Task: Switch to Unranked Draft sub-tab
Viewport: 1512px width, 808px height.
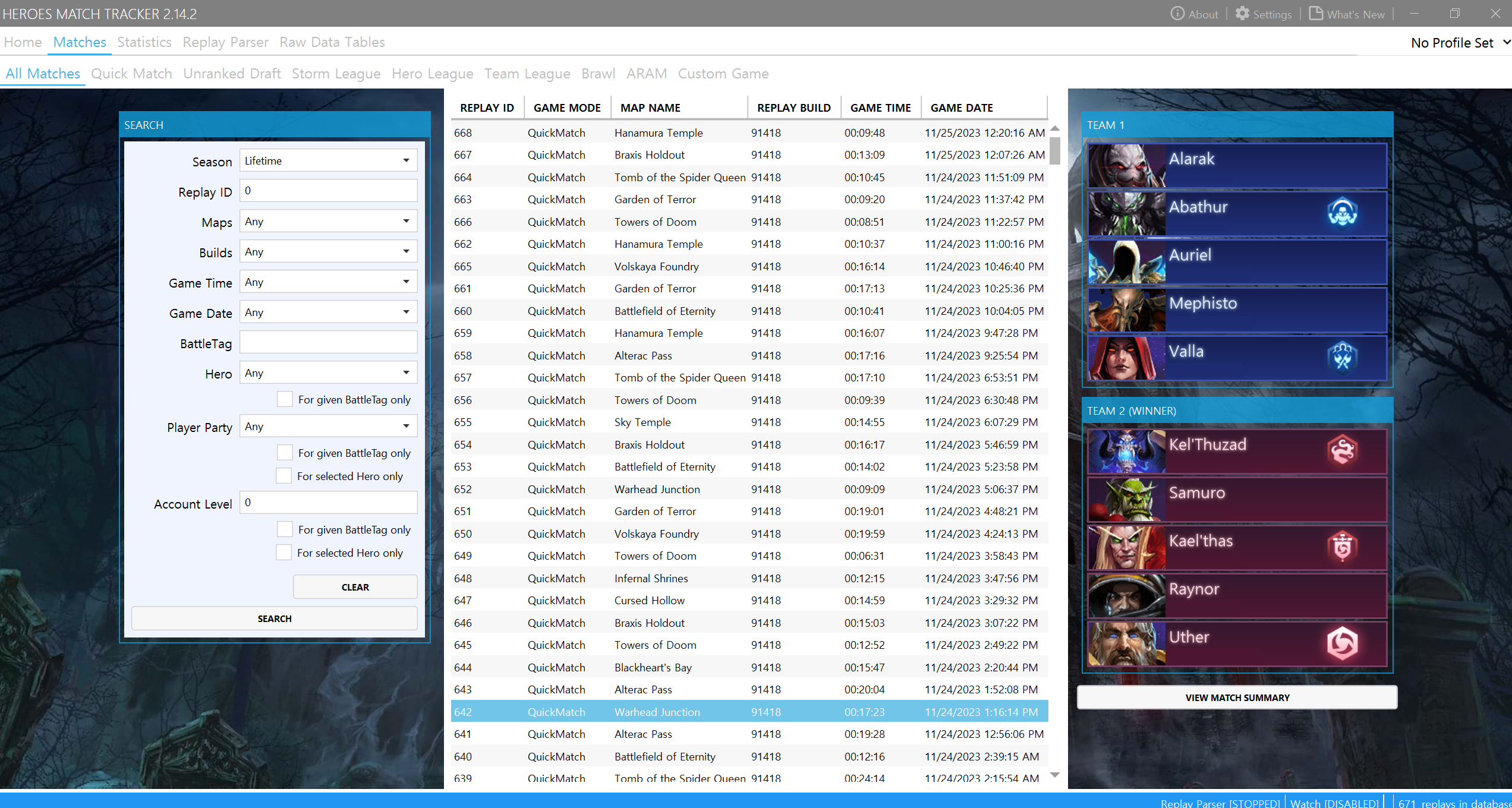Action: coord(232,74)
